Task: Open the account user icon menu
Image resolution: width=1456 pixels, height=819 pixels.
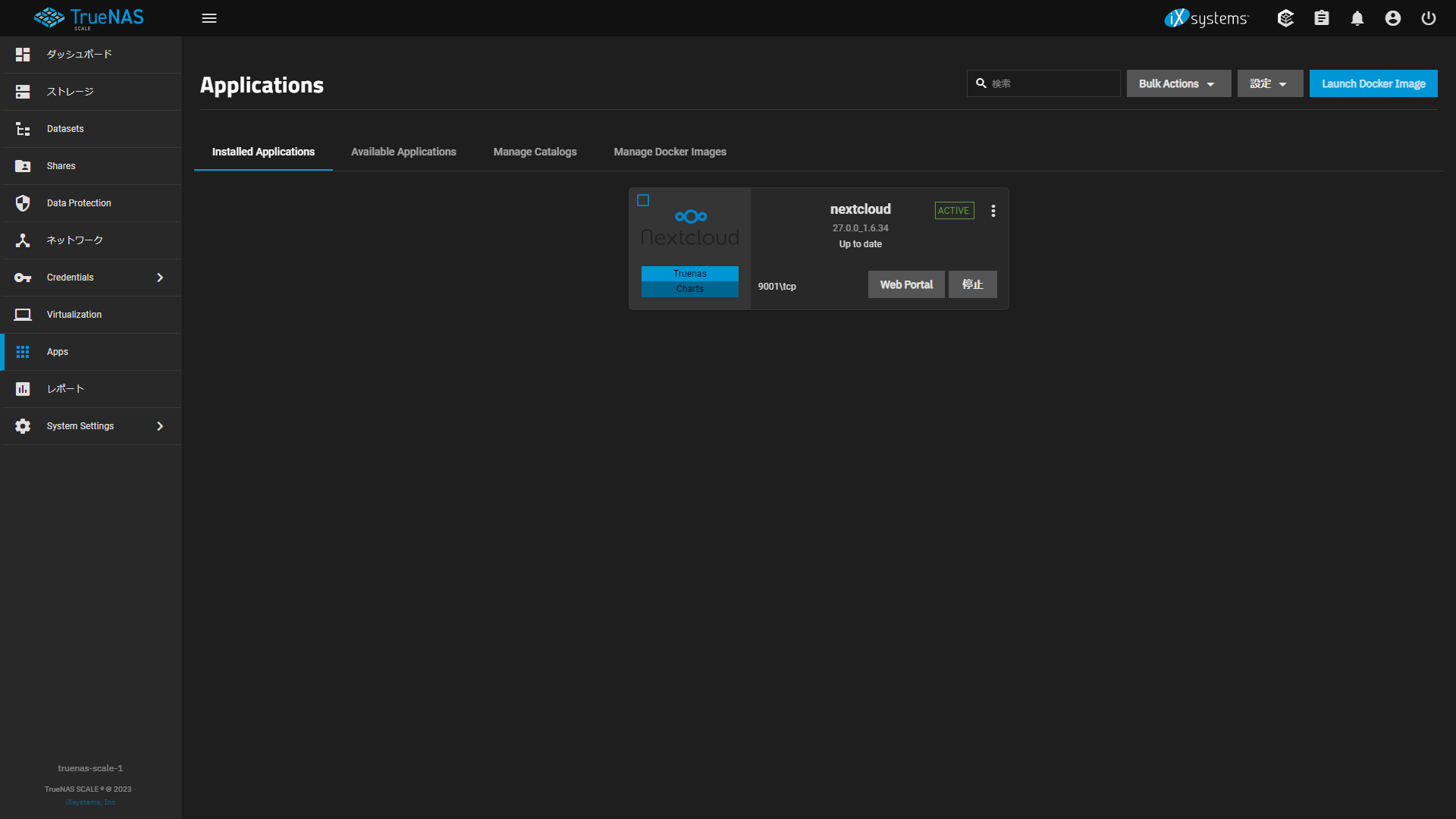Action: [1393, 18]
